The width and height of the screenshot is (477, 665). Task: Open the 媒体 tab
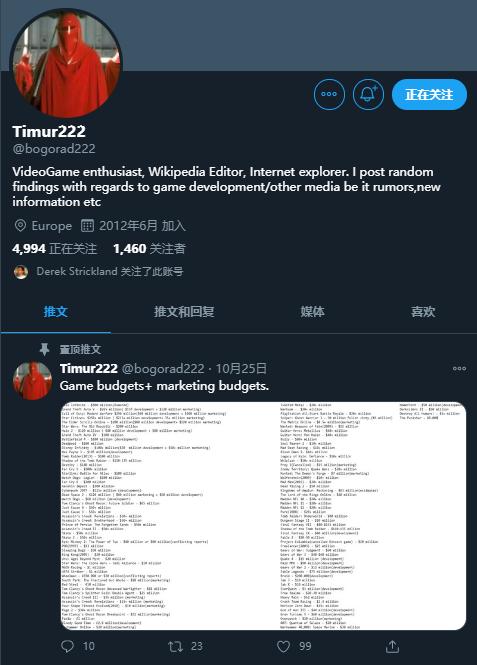coord(312,312)
